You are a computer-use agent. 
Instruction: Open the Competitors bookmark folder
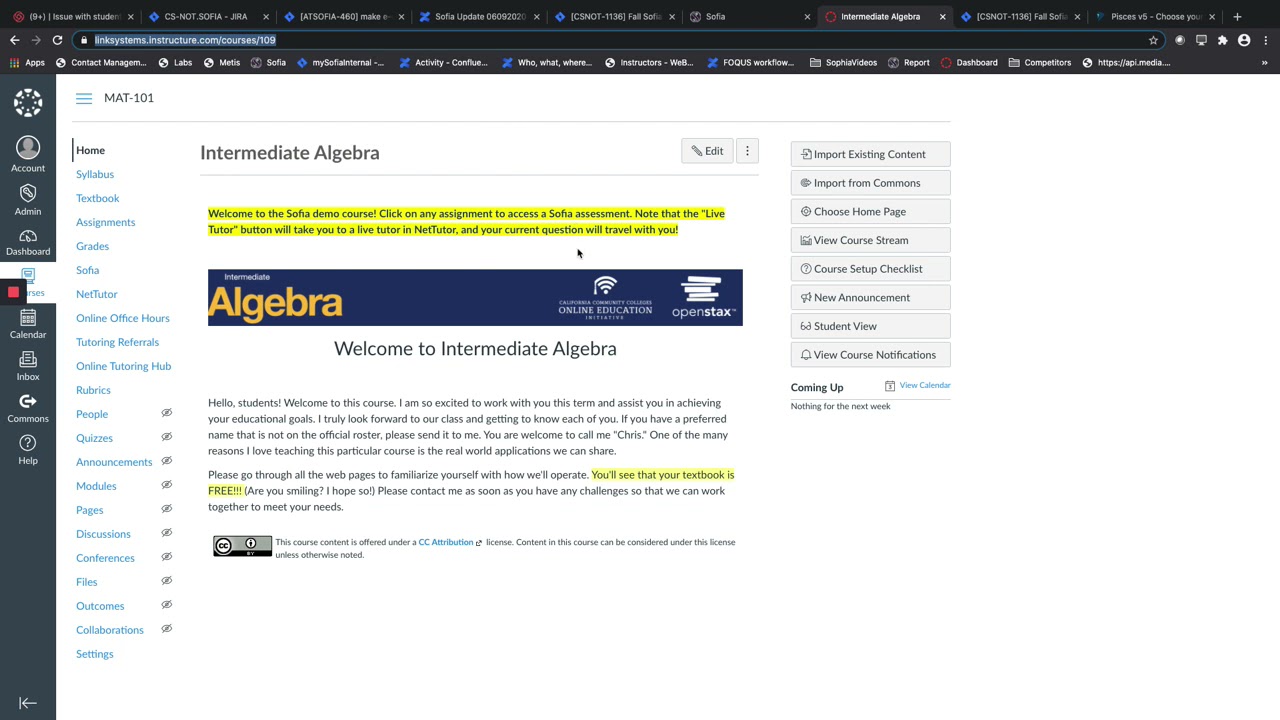pyautogui.click(x=1040, y=62)
